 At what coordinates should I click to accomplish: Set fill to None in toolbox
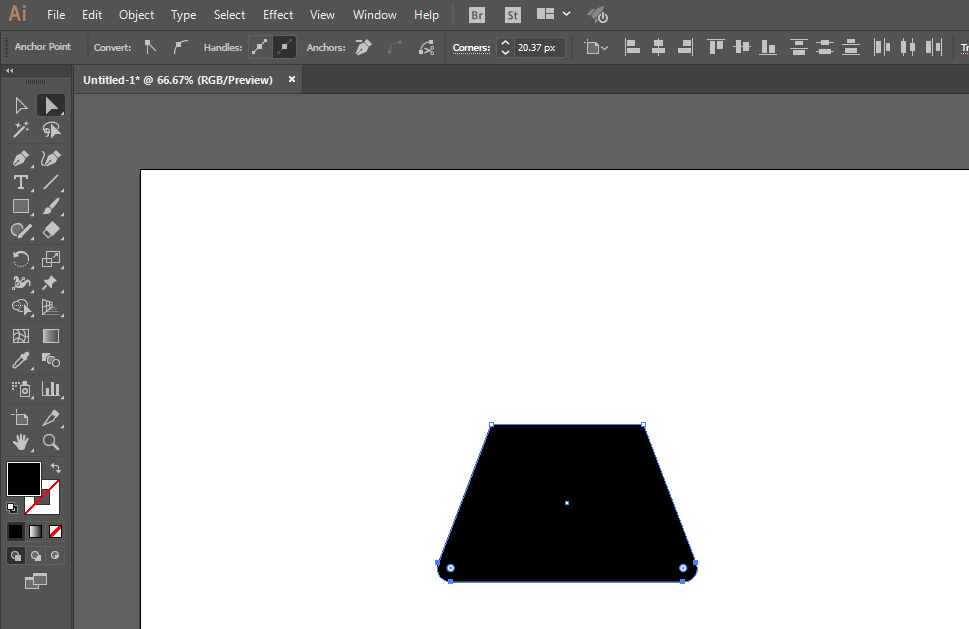[x=56, y=531]
